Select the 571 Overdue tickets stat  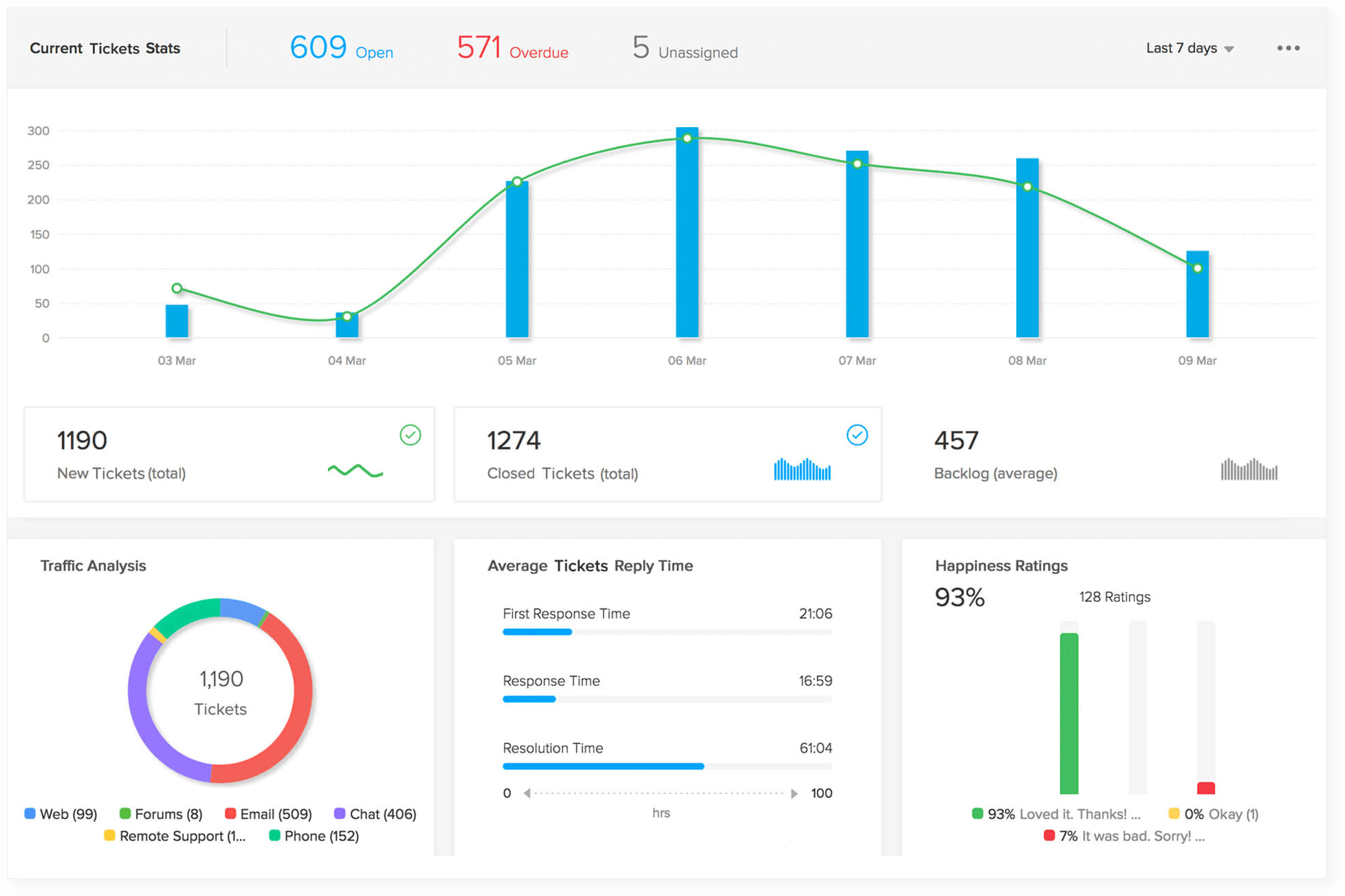pyautogui.click(x=512, y=48)
